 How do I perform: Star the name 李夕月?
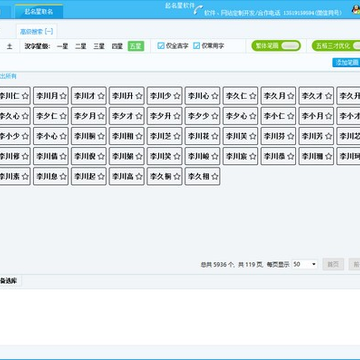tap(101, 116)
